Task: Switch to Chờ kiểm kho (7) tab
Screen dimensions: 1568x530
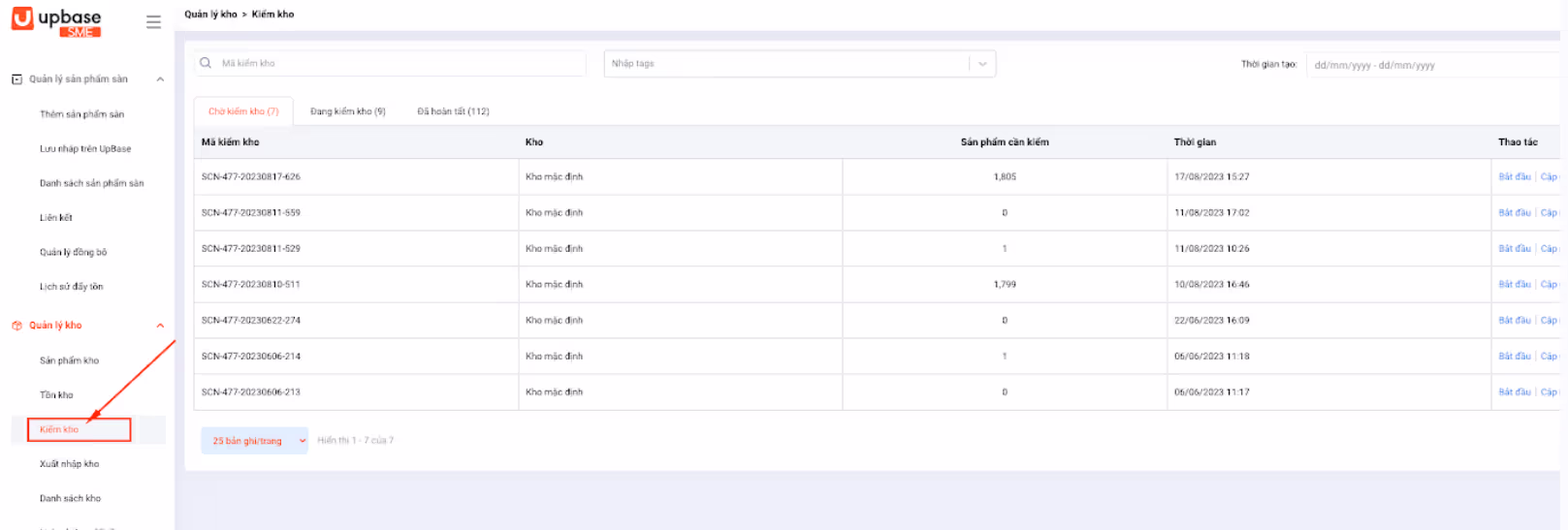Action: 243,111
